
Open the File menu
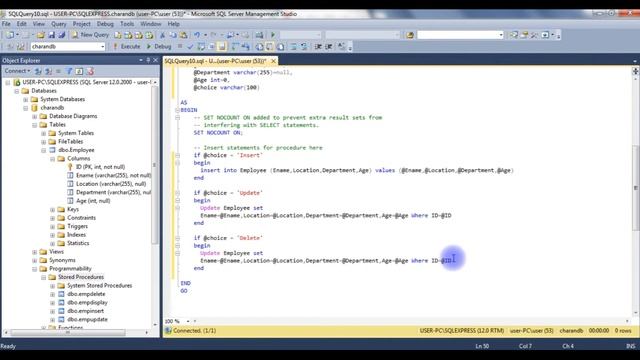tap(6, 24)
